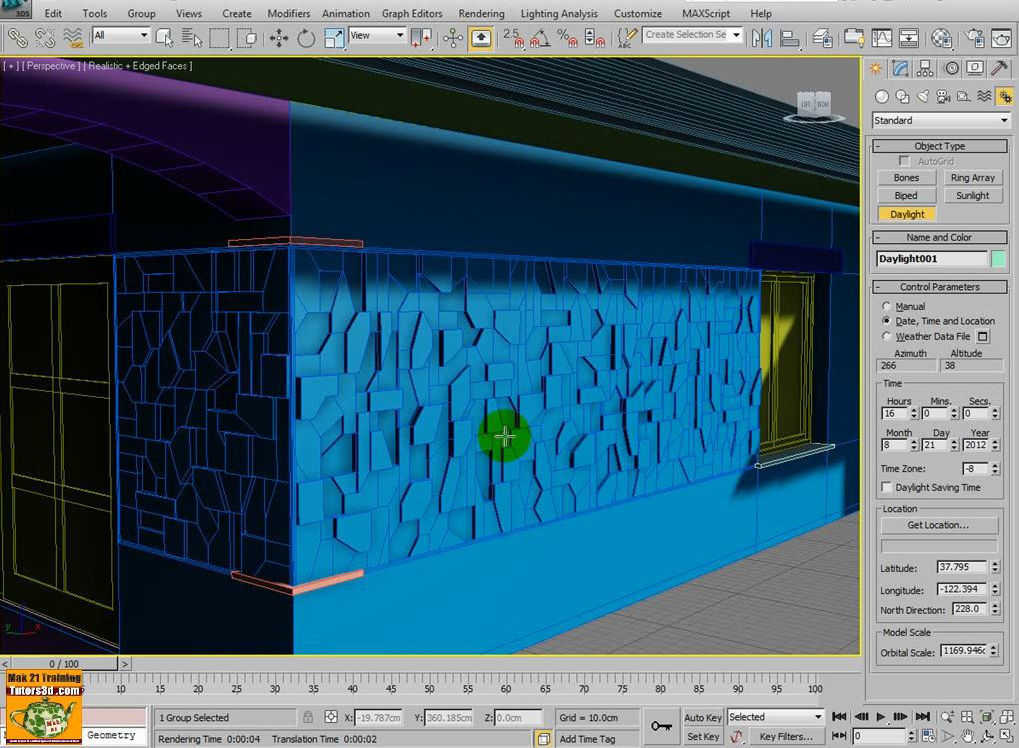Click the Sunlight button
The image size is (1019, 748).
pyautogui.click(x=971, y=196)
